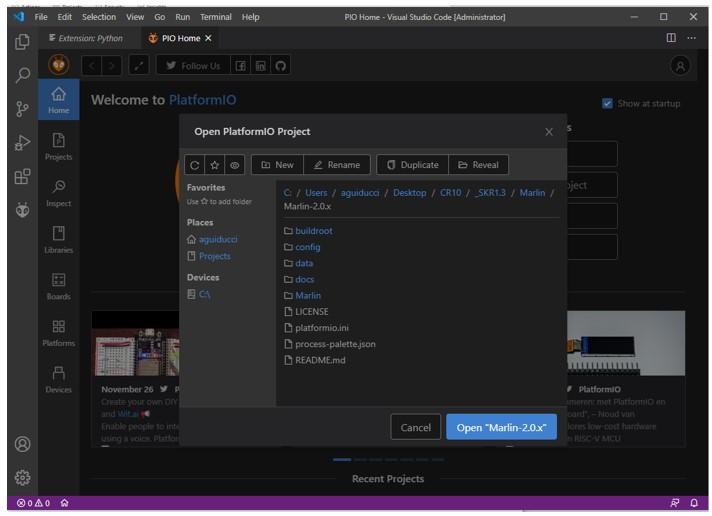Open Run and Debug view
This screenshot has width=712, height=516.
pos(22,143)
